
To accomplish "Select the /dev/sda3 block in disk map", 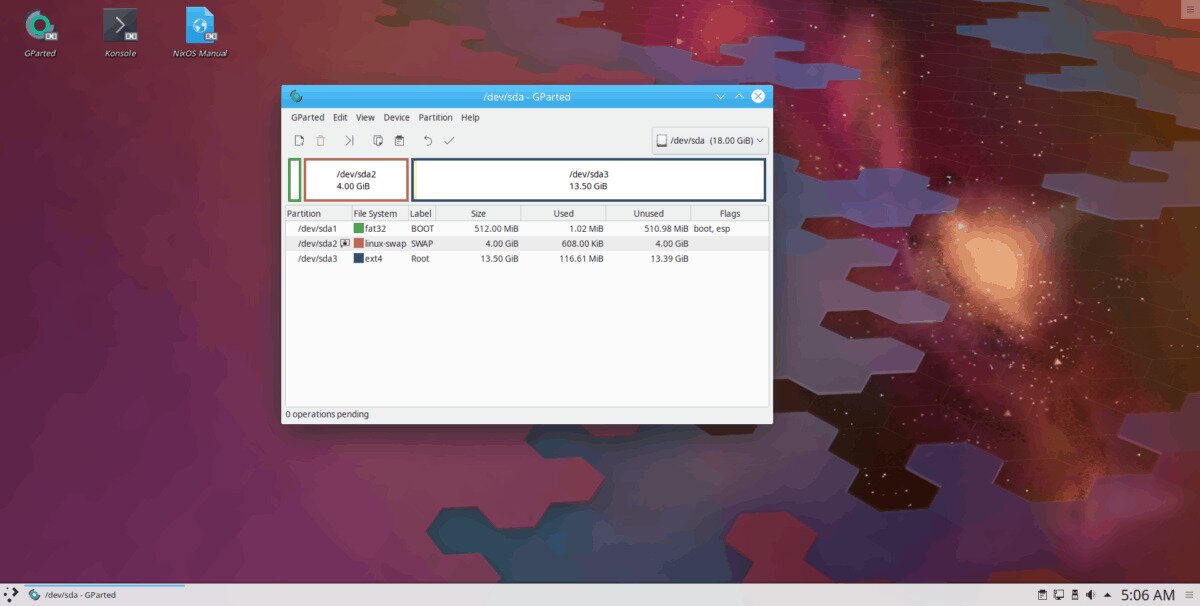I will click(588, 180).
